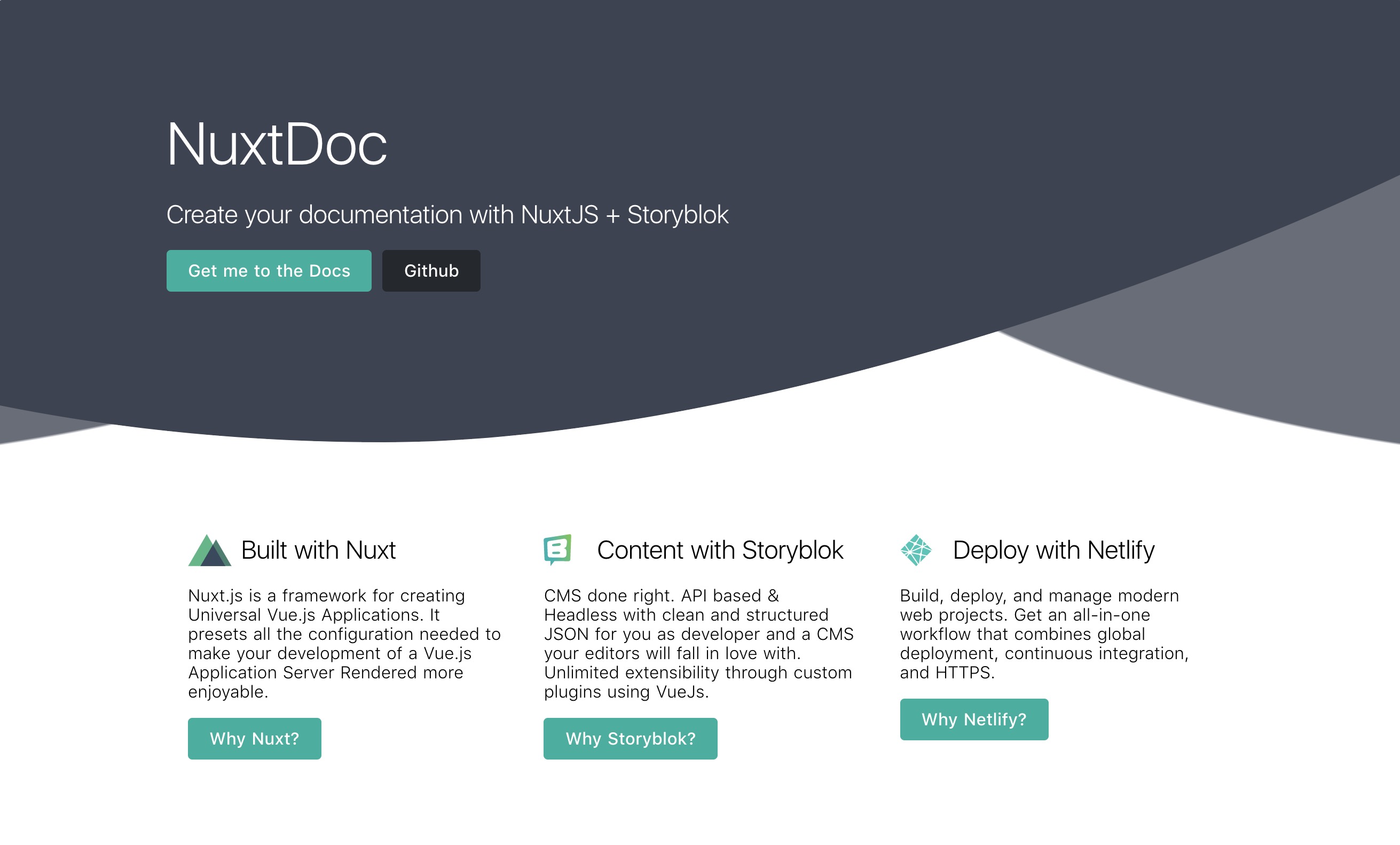This screenshot has width=1400, height=845.
Task: Visit the Github button
Action: tap(431, 271)
